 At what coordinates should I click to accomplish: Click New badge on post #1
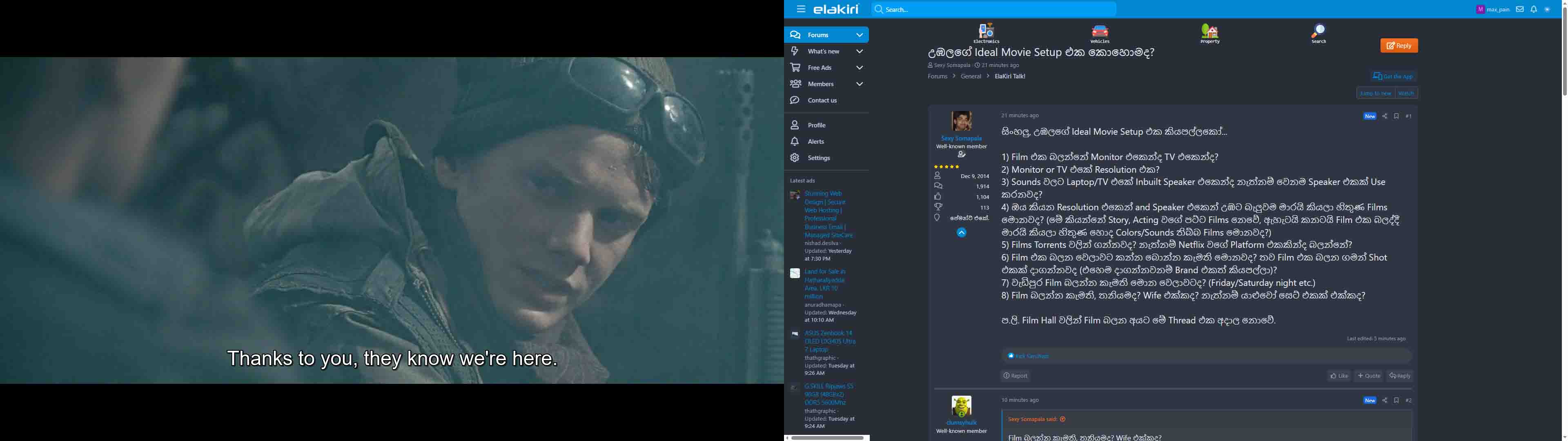tap(1370, 116)
